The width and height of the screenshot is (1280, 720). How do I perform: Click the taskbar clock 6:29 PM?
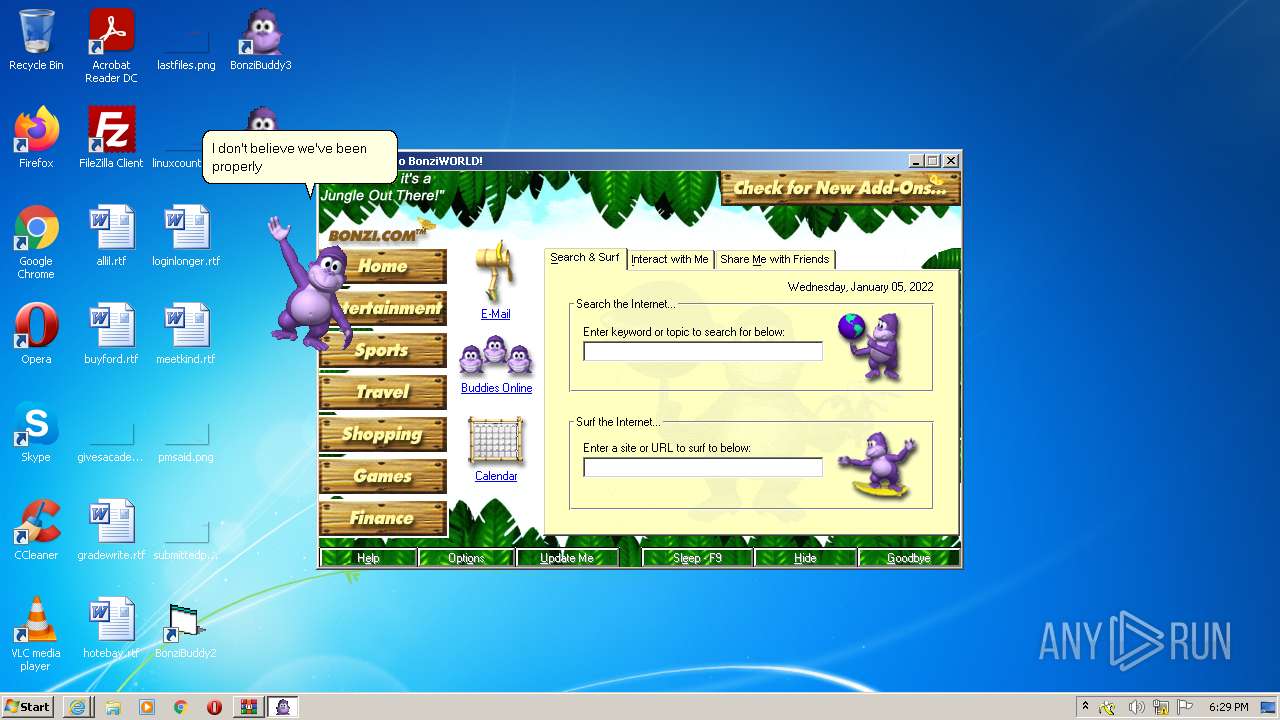(x=1228, y=707)
